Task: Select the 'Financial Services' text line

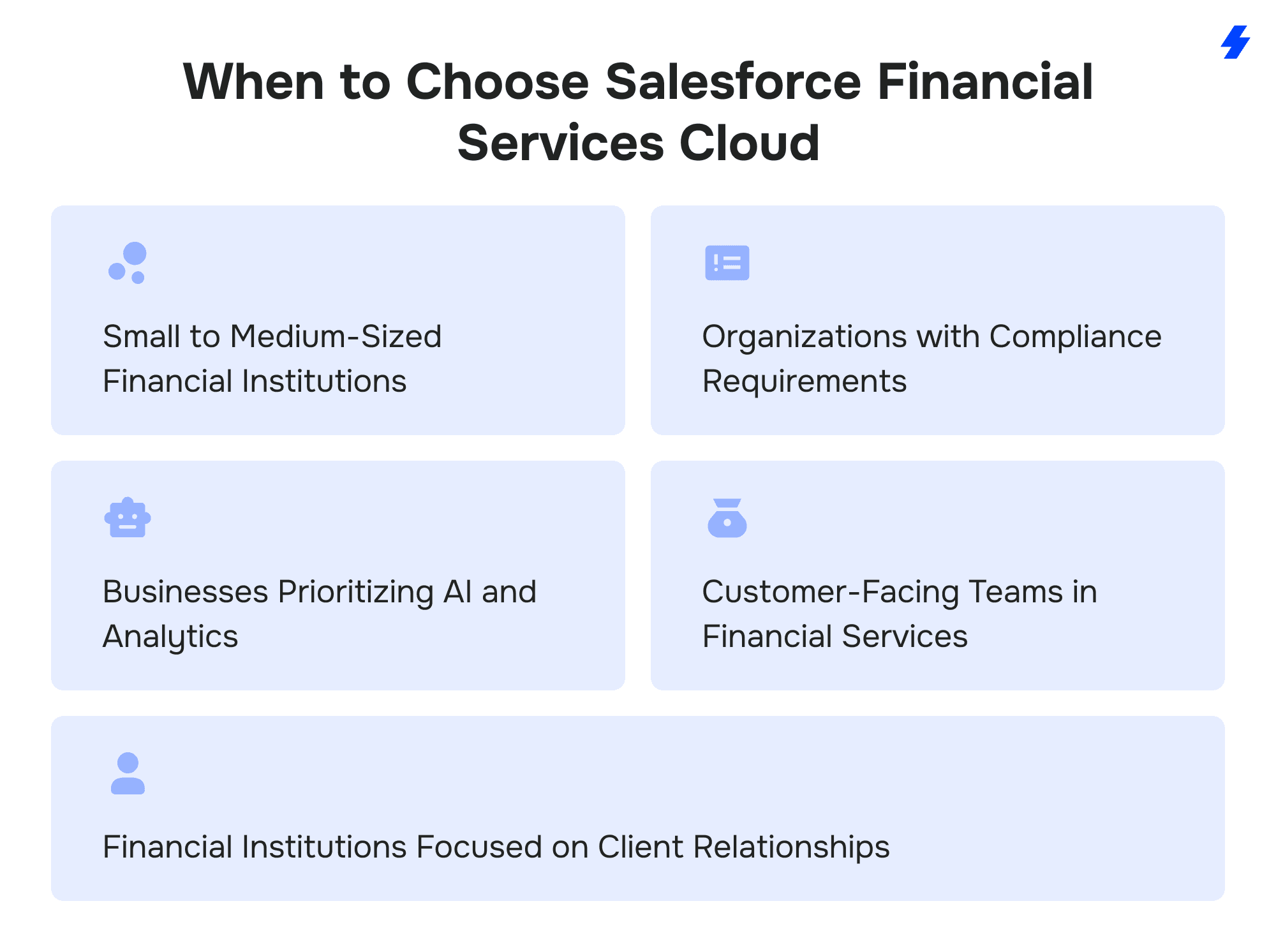Action: [835, 637]
